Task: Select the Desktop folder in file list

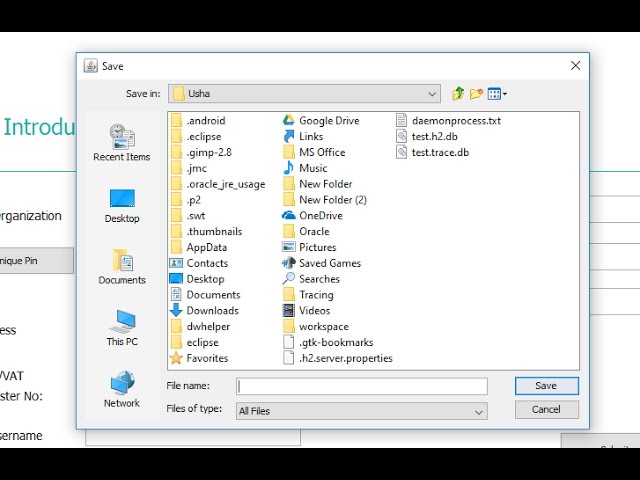Action: click(197, 279)
